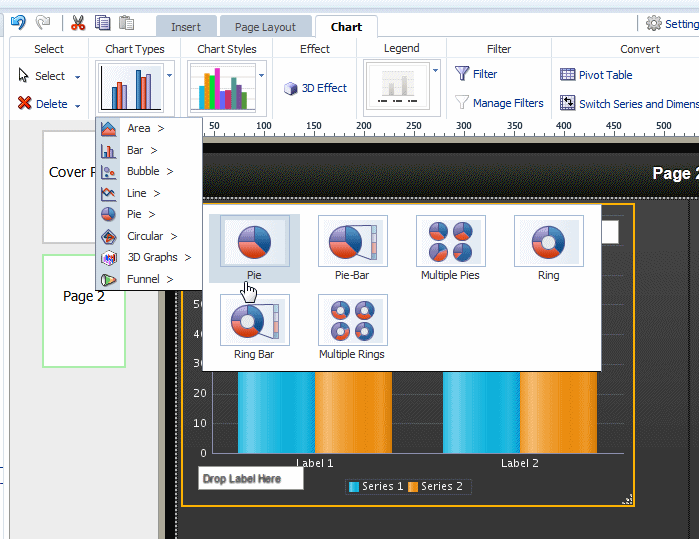Click the Copy icon

click(x=103, y=23)
